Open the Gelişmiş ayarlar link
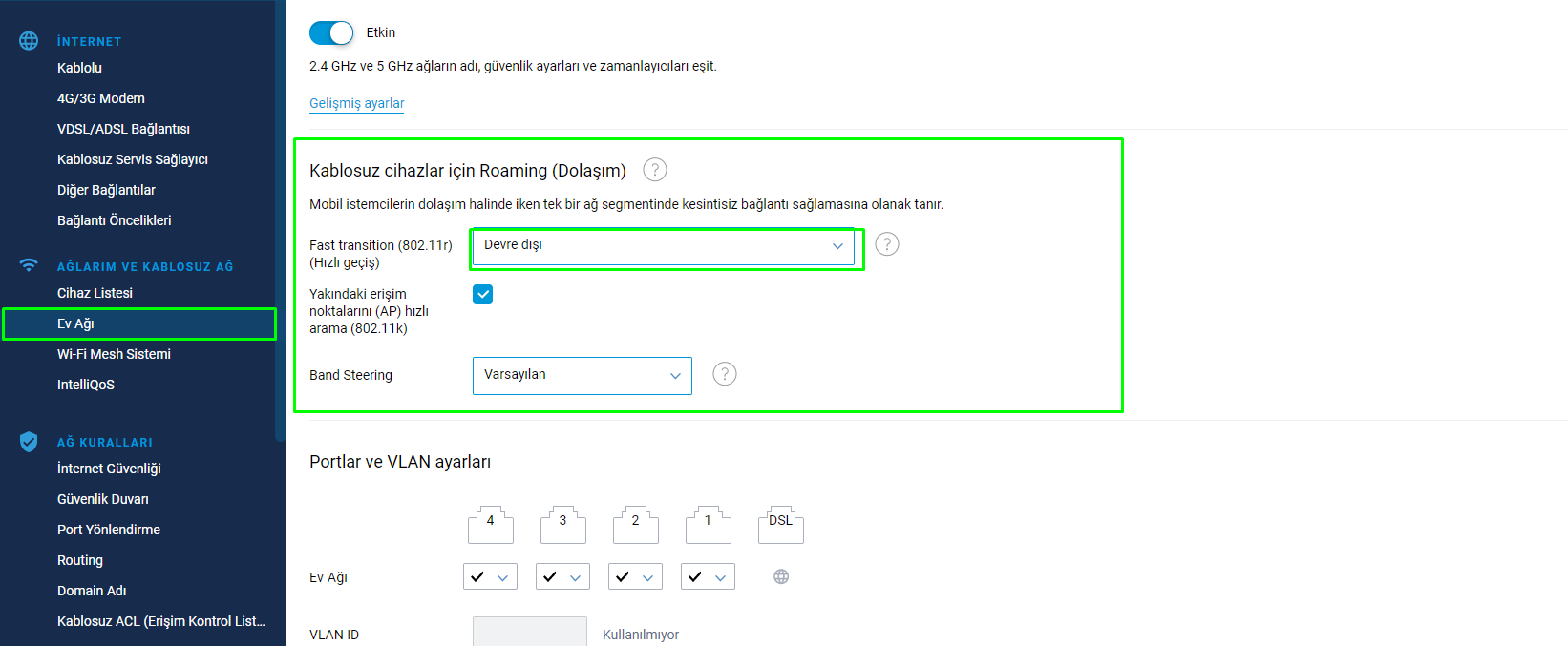 pyautogui.click(x=357, y=103)
